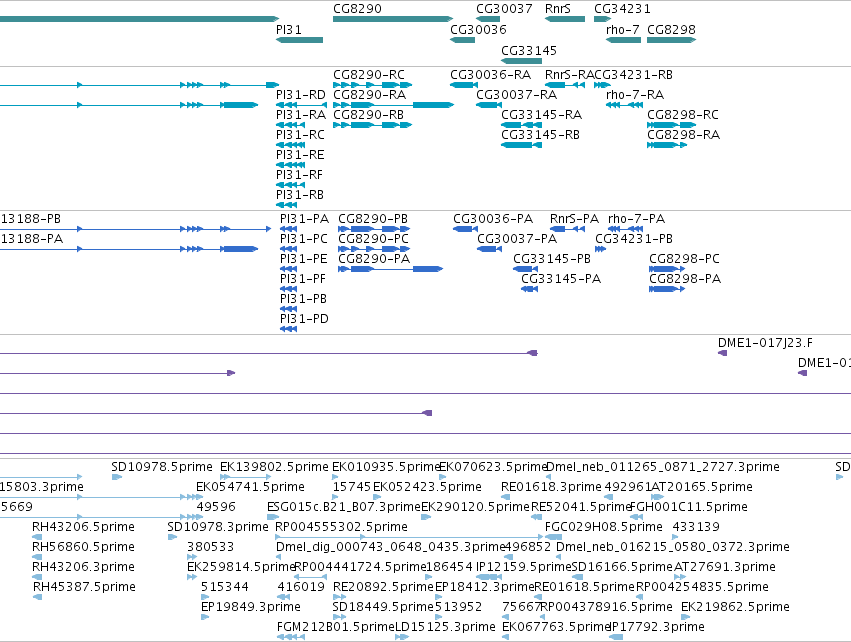This screenshot has width=851, height=642.
Task: Click EST label AT27691.3prime
Action: (x=725, y=568)
